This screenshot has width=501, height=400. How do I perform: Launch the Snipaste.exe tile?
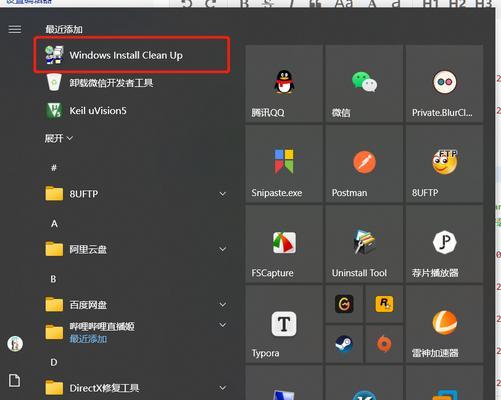click(284, 164)
